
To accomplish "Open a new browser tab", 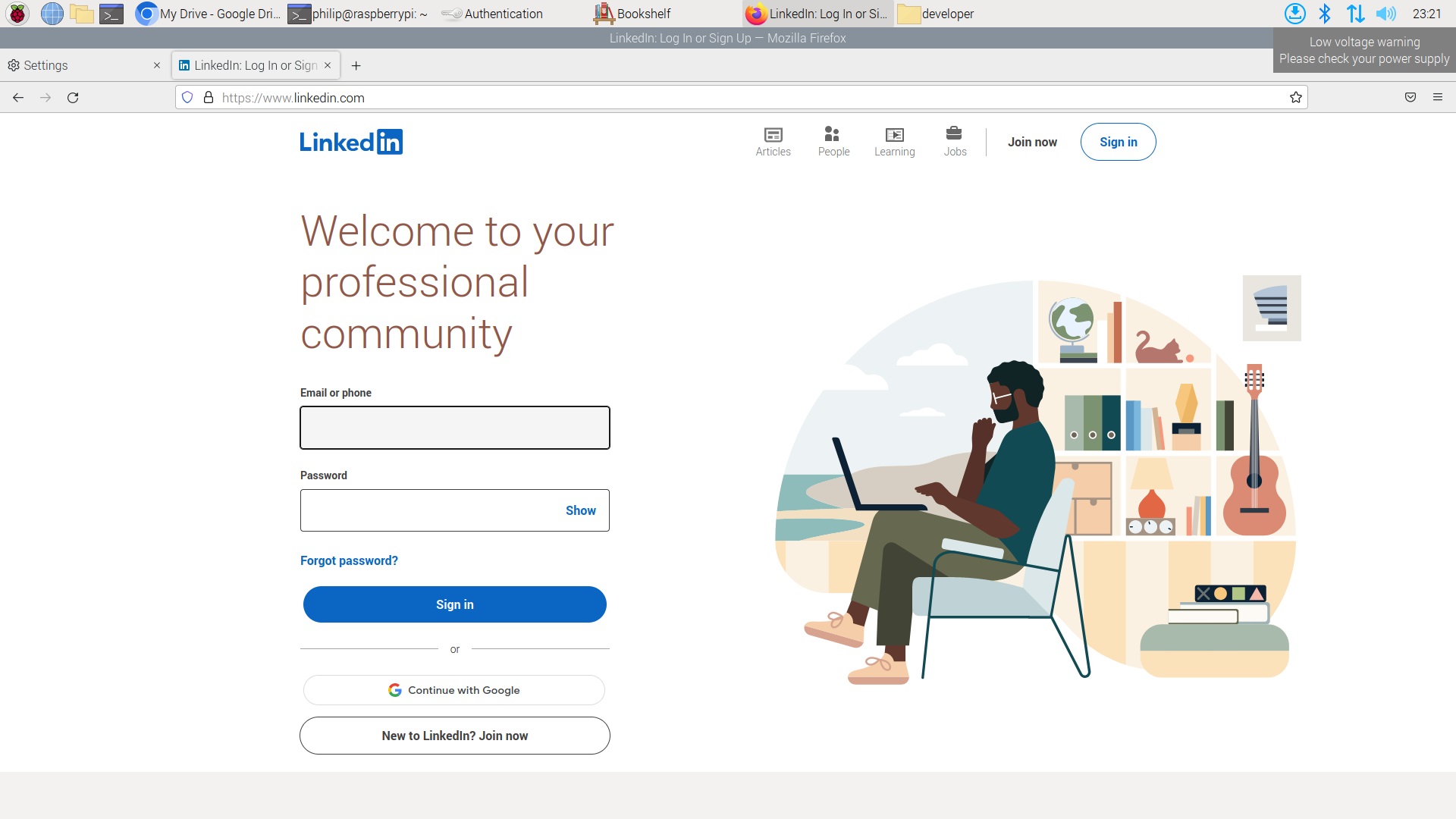I will point(356,66).
